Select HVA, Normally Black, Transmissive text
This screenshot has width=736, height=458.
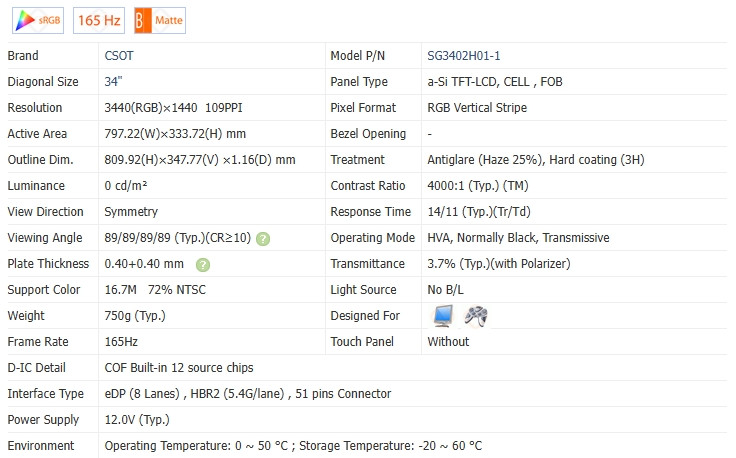click(518, 238)
